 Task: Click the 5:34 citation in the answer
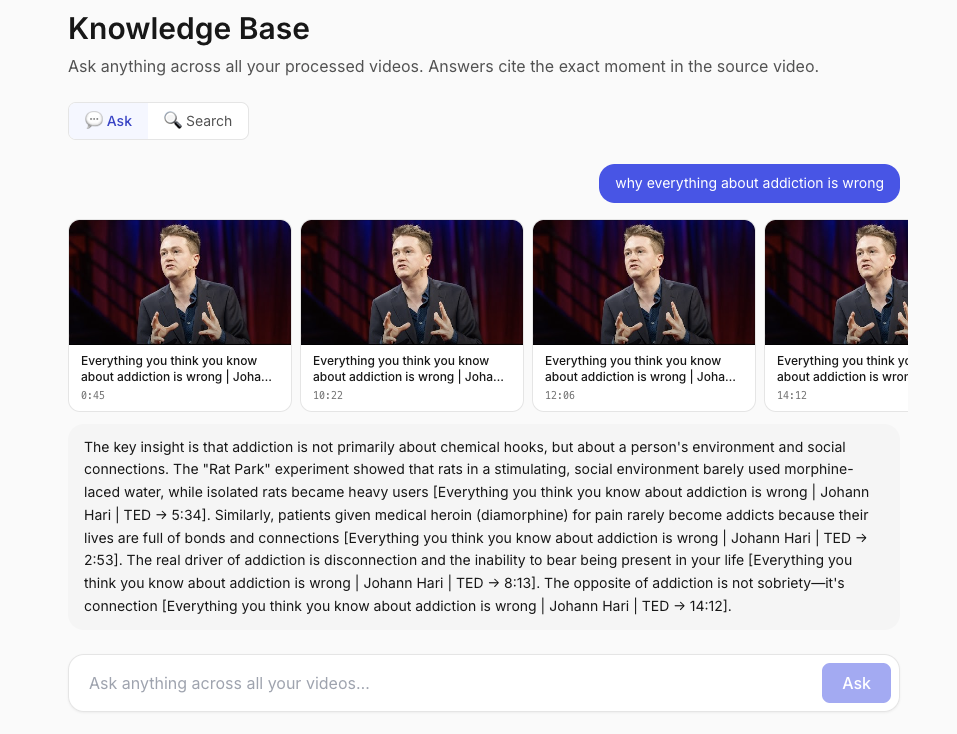pyautogui.click(x=186, y=515)
